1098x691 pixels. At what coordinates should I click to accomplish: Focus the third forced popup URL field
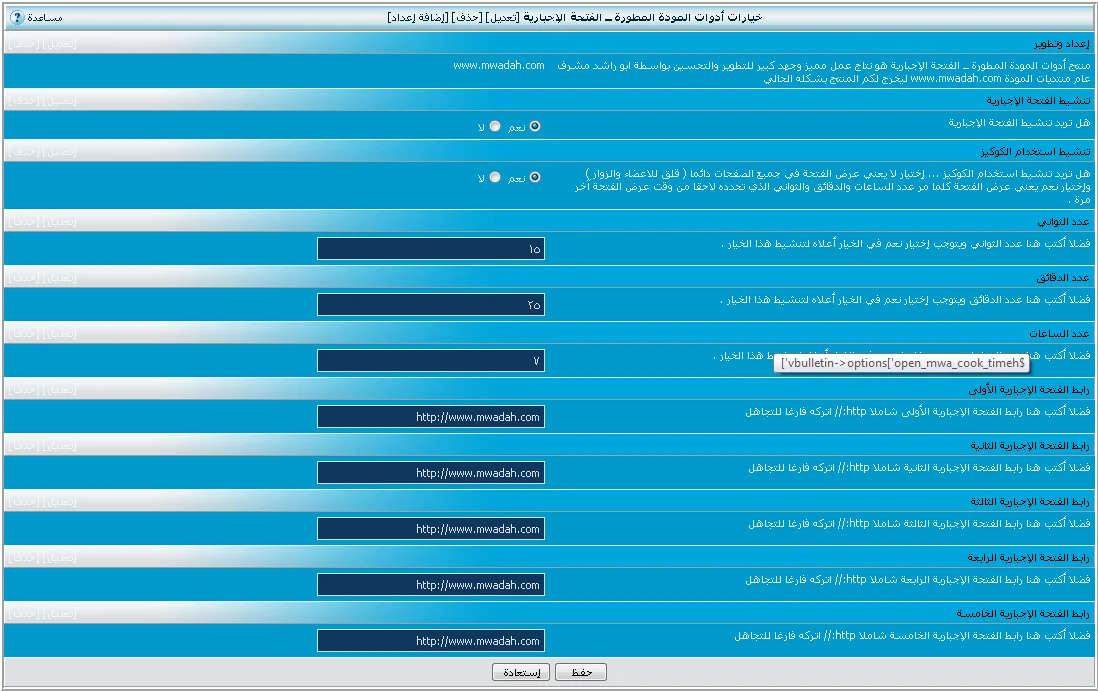click(431, 529)
